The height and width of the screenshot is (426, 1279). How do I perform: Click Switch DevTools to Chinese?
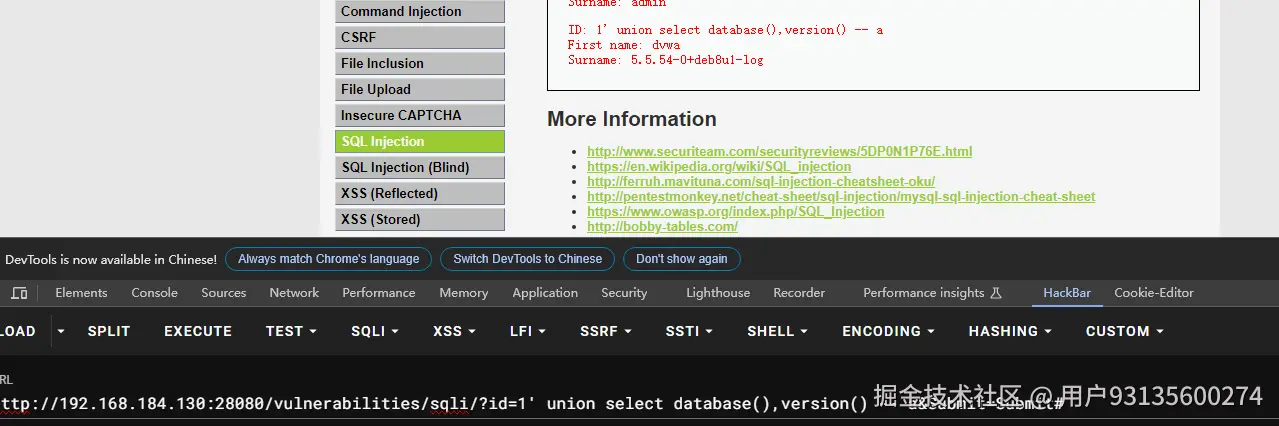pyautogui.click(x=528, y=259)
